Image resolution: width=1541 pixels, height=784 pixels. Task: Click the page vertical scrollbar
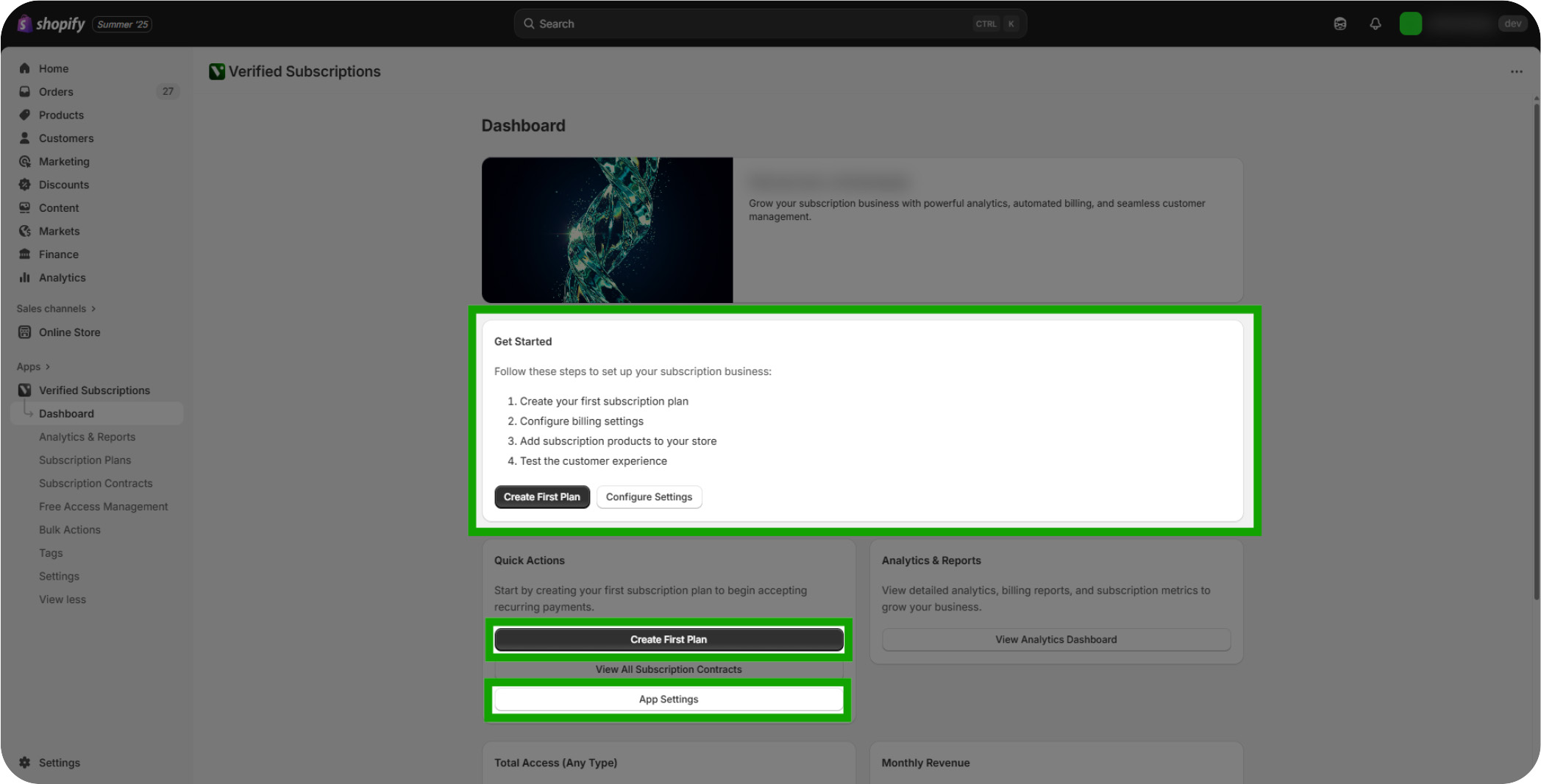coord(1536,353)
